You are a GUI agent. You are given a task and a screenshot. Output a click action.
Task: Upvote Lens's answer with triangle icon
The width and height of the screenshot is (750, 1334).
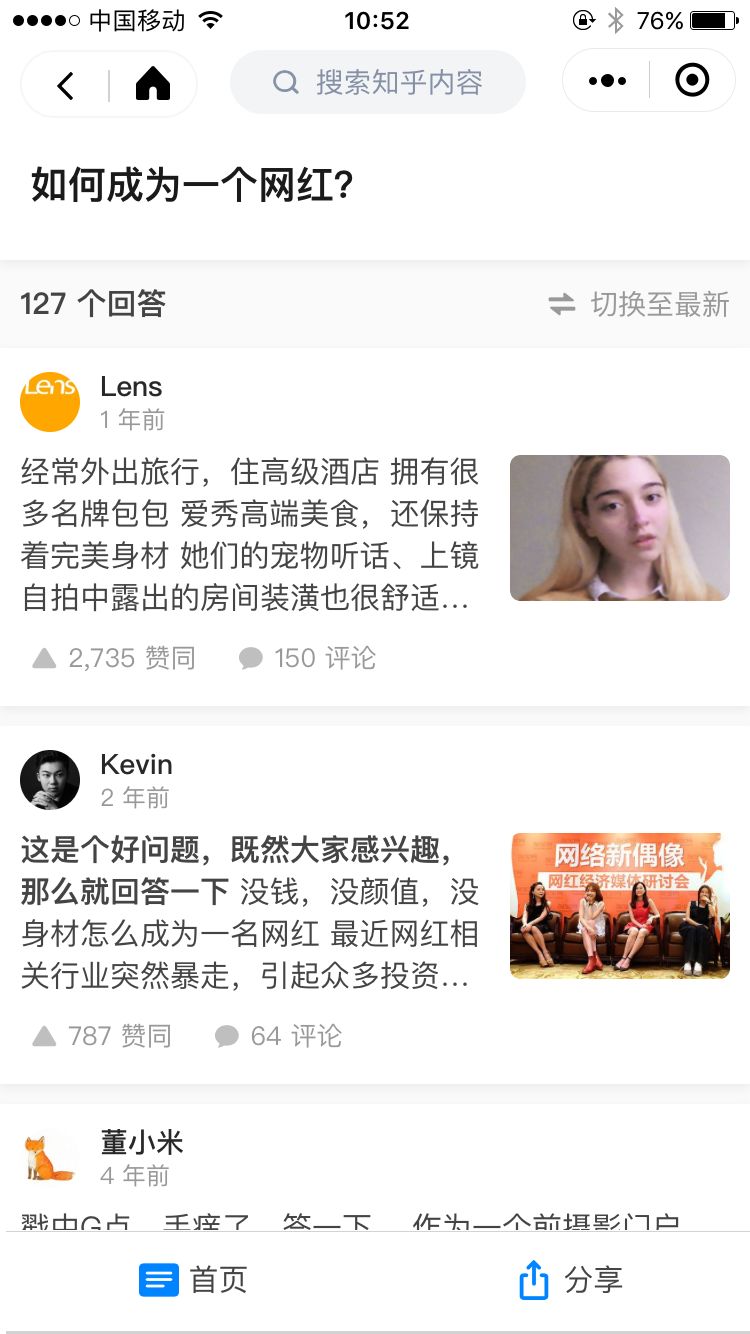pos(44,658)
